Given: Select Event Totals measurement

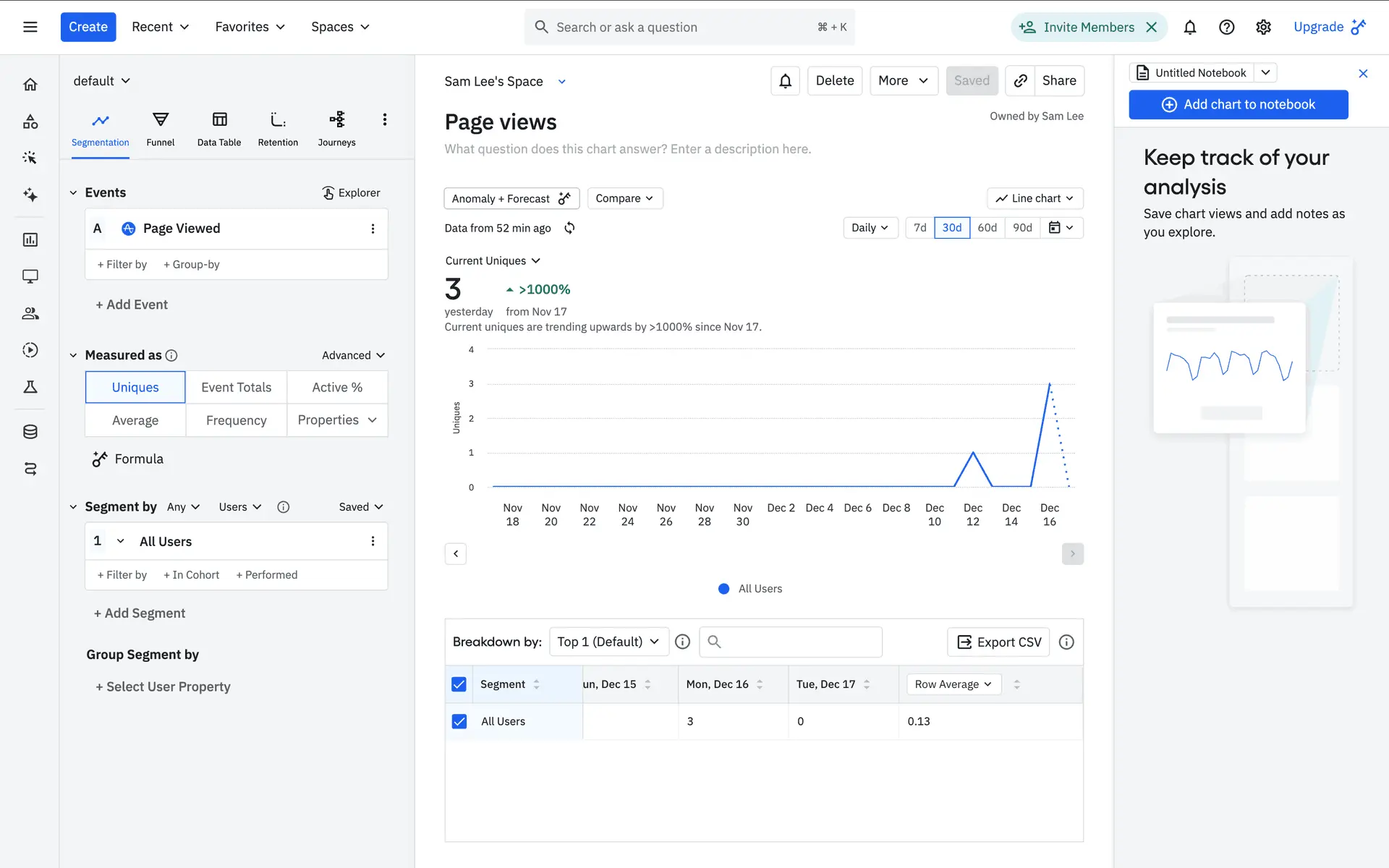Looking at the screenshot, I should [x=236, y=387].
